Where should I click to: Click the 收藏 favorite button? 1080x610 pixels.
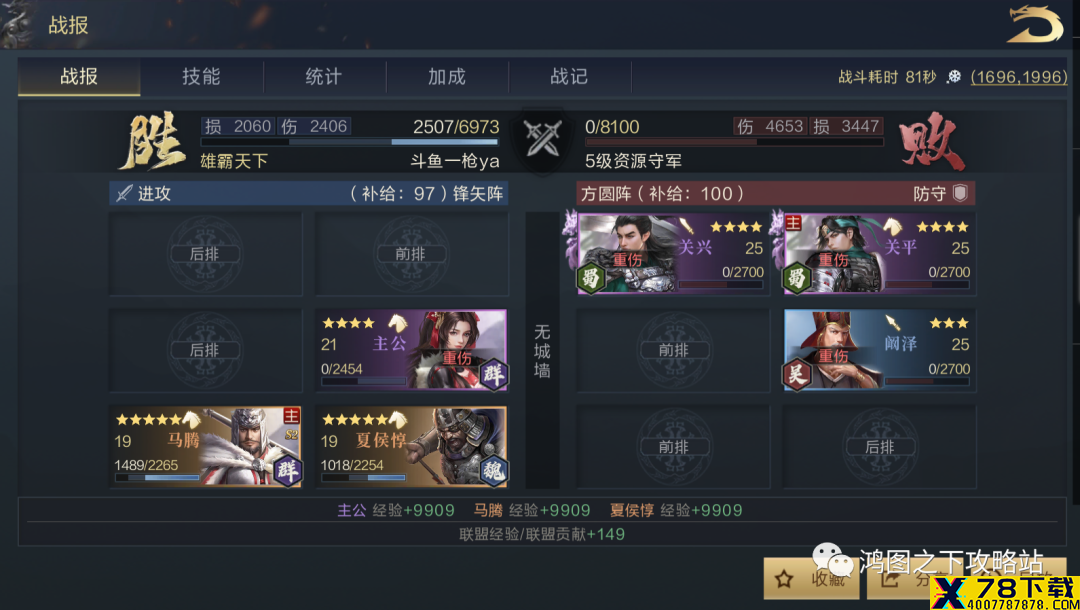tap(811, 579)
